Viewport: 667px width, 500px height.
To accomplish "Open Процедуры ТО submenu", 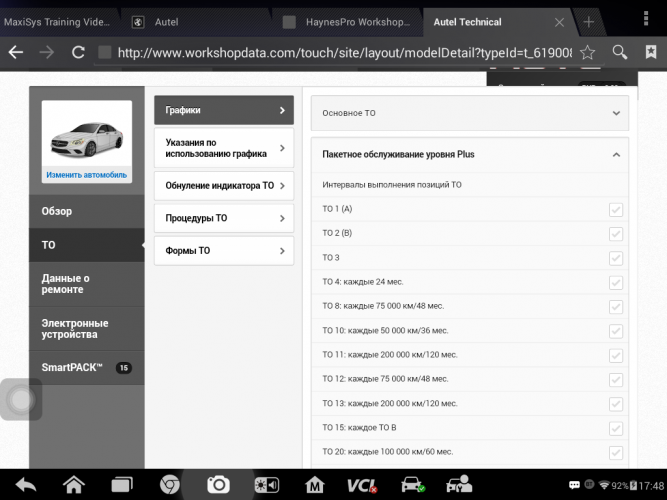I will click(x=224, y=218).
